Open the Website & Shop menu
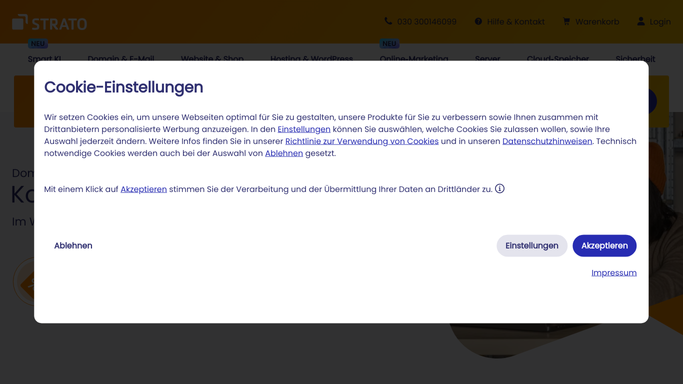Screen dimensions: 683x384 (212, 58)
